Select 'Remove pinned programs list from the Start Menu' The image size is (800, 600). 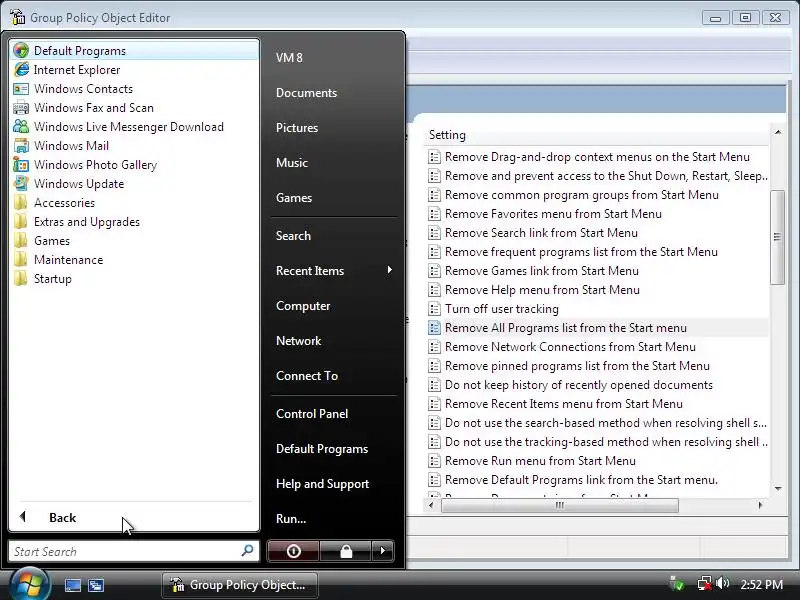click(577, 366)
